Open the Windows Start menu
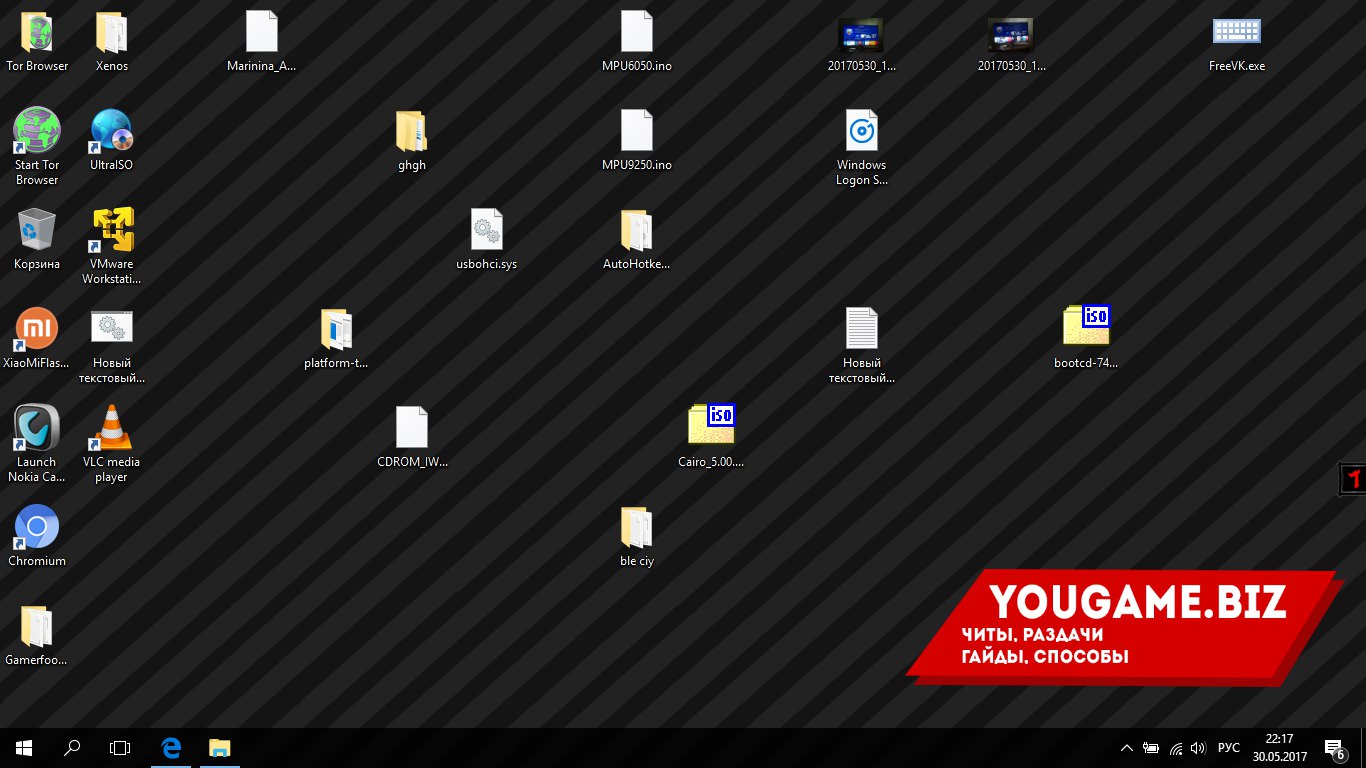This screenshot has height=768, width=1366. pyautogui.click(x=24, y=748)
